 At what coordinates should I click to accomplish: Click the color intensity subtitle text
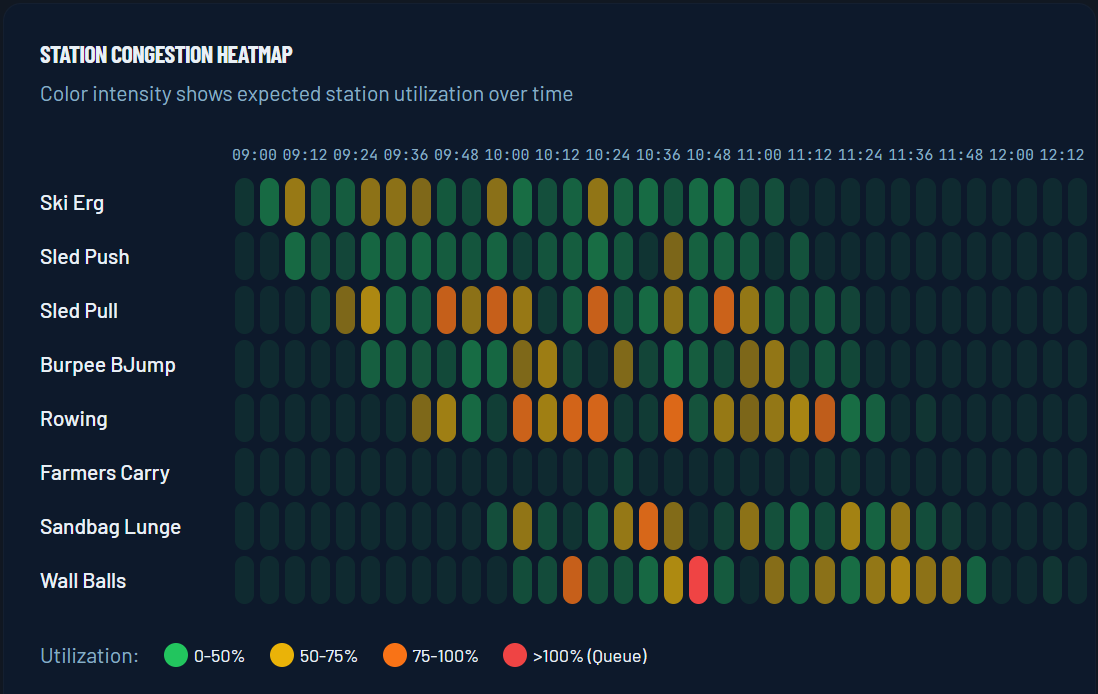point(306,94)
